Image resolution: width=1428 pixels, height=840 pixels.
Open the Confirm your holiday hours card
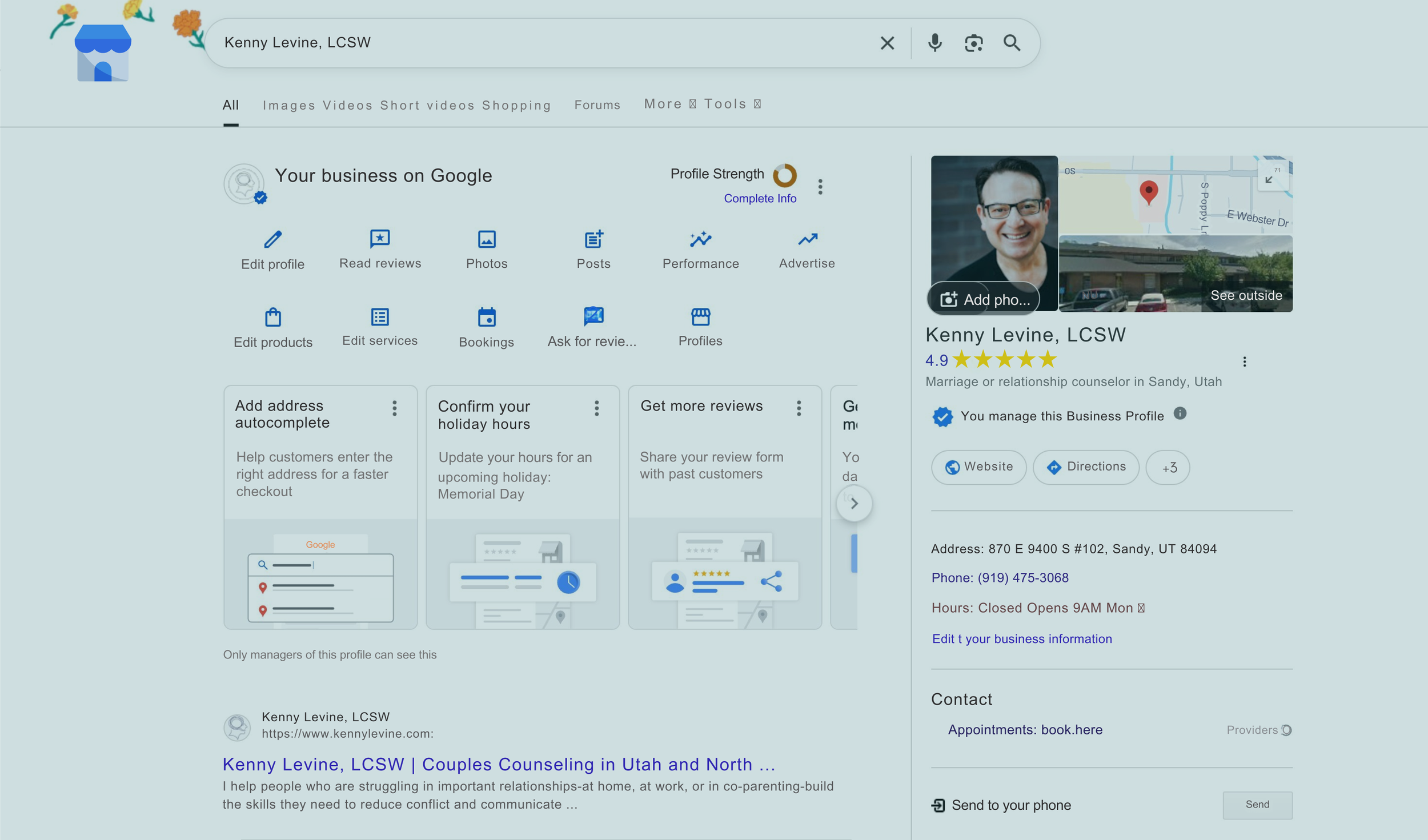[523, 507]
